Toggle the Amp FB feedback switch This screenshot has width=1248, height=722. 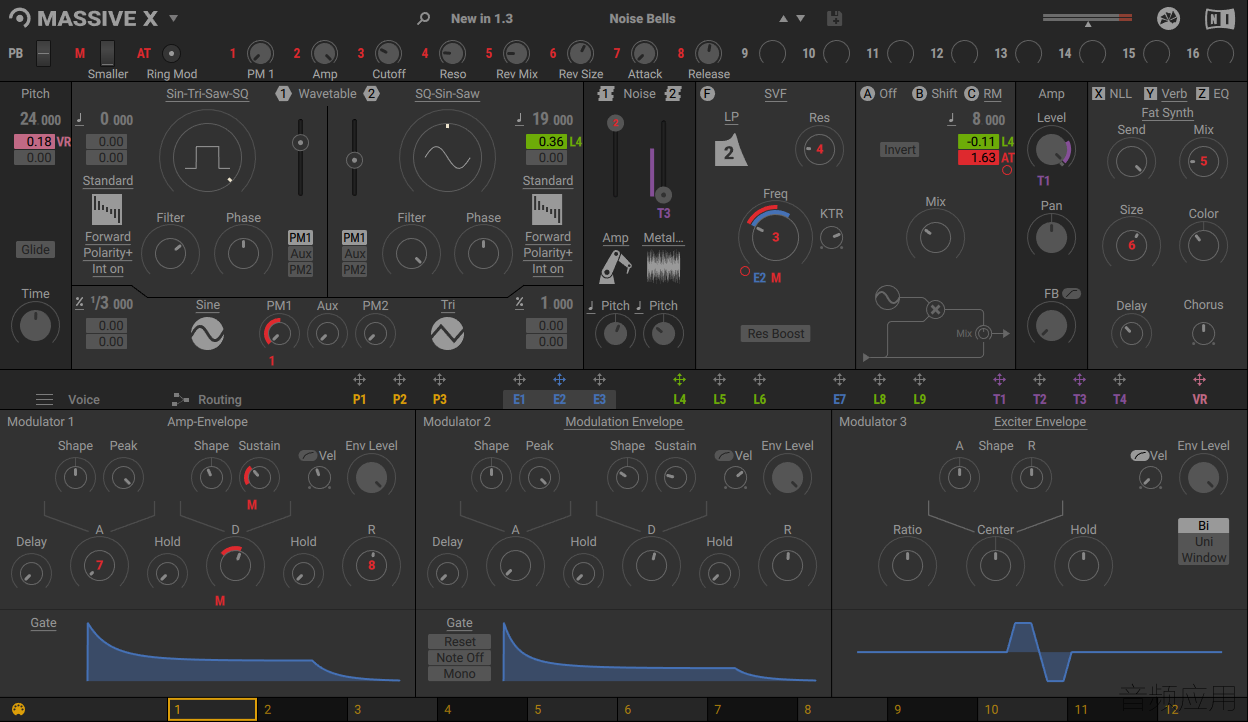[x=1072, y=294]
